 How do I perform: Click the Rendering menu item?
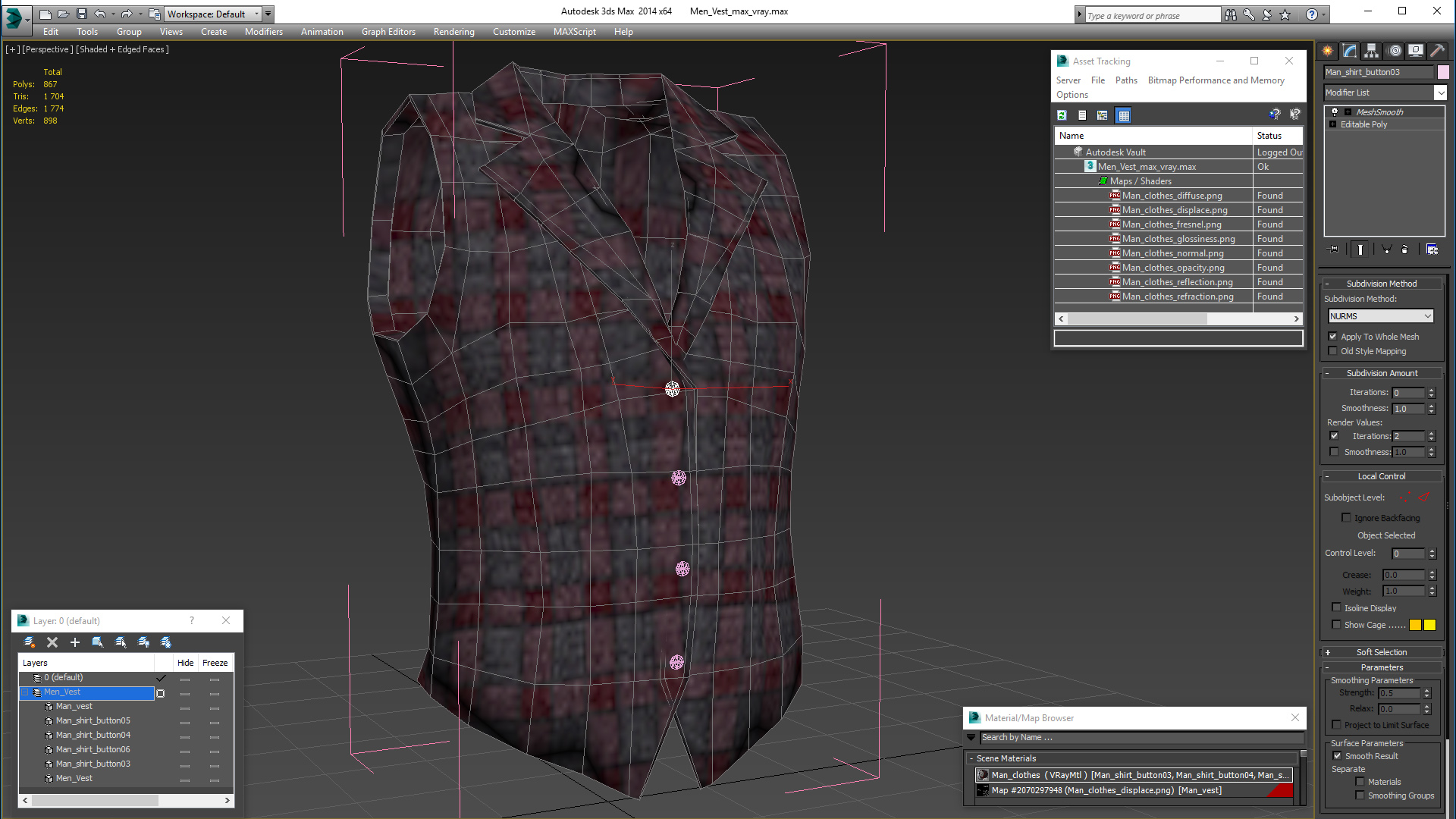pos(453,31)
